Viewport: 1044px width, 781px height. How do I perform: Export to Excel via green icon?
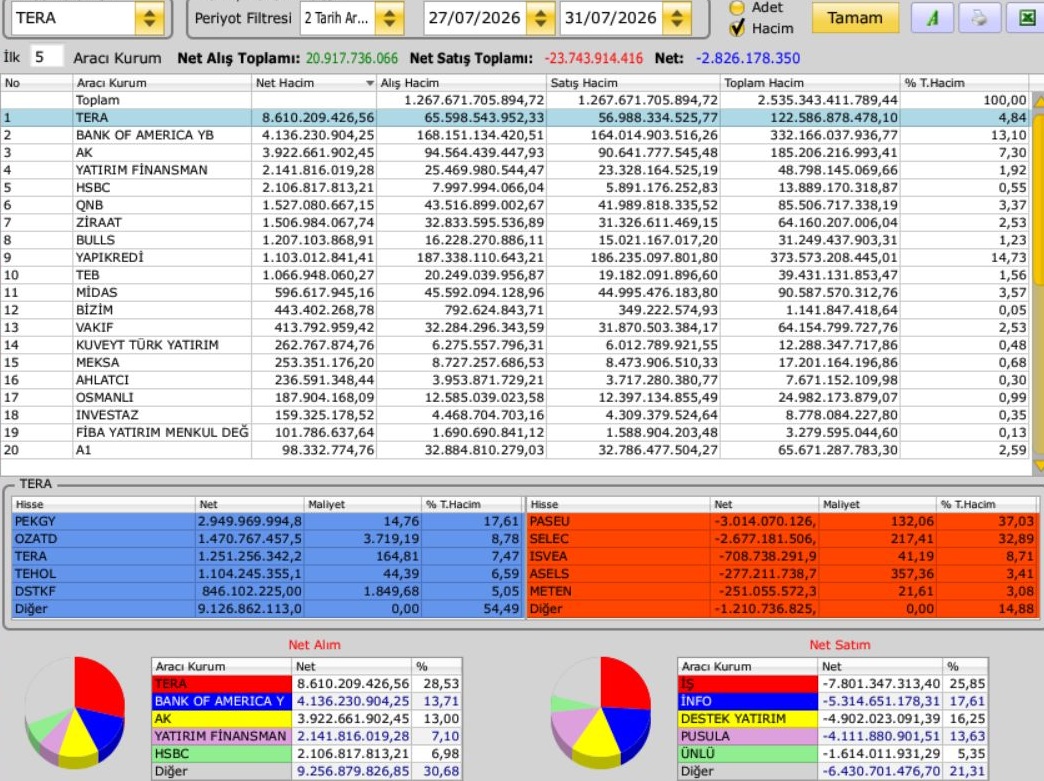1026,18
